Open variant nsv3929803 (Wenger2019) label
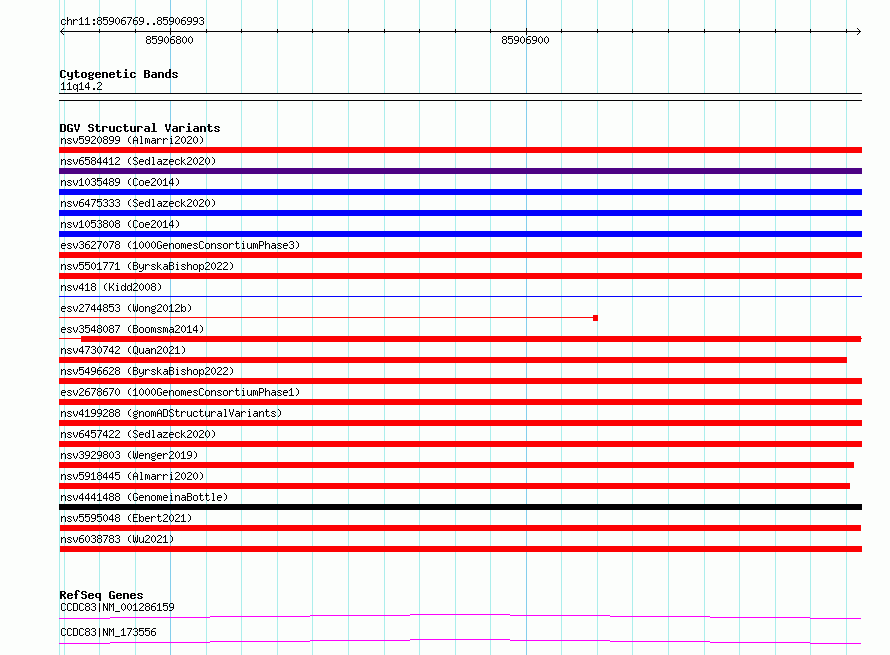Image resolution: width=890 pixels, height=655 pixels. click(129, 455)
